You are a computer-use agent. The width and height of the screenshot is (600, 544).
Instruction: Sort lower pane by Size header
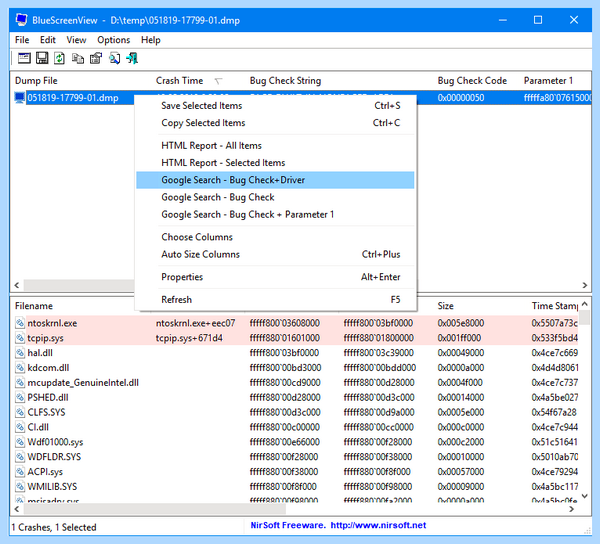pyautogui.click(x=445, y=306)
